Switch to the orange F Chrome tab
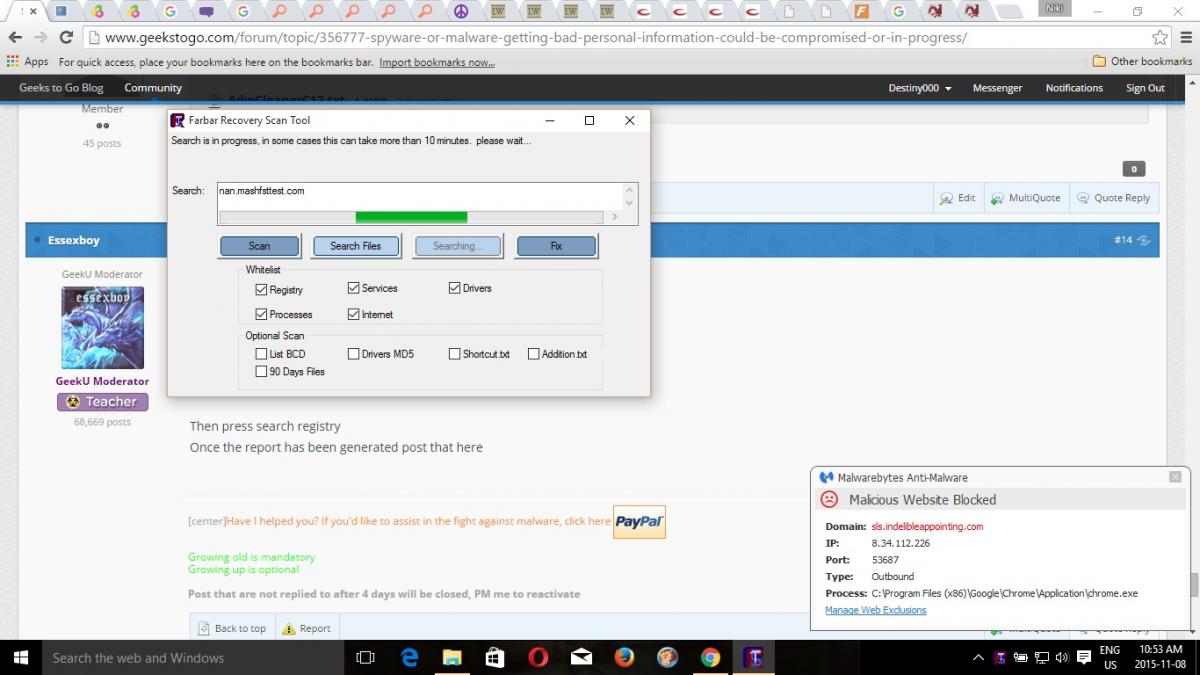 (861, 12)
